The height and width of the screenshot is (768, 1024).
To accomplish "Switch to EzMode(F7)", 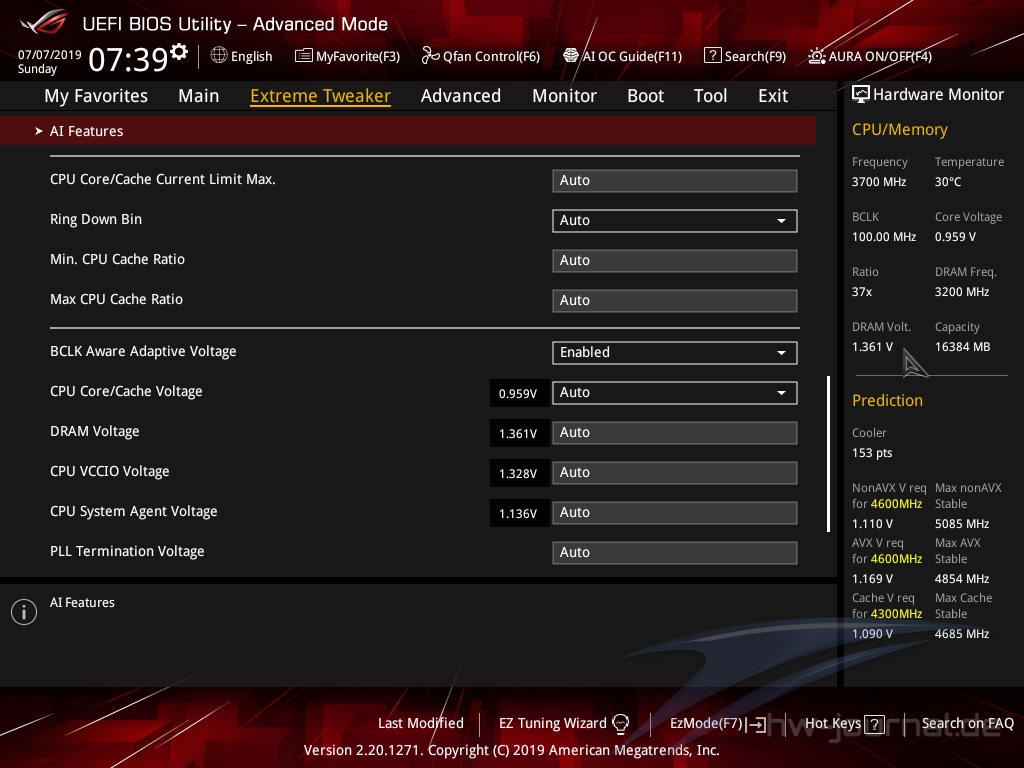I will (x=706, y=723).
